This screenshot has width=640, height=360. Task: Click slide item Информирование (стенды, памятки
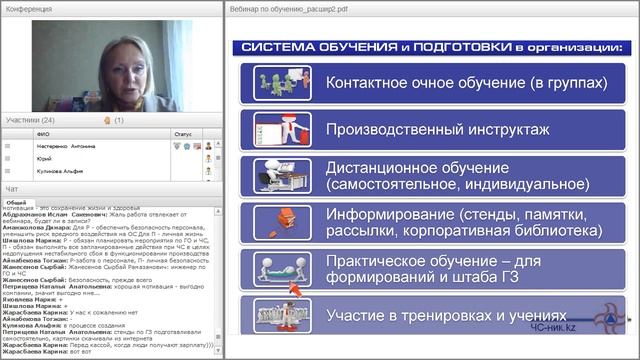pos(433,222)
